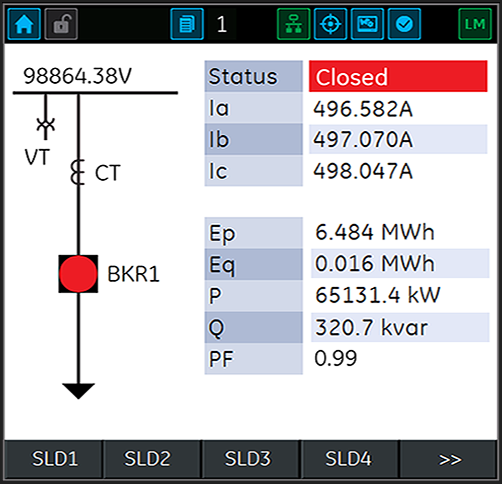Open the SLD3 tab
The image size is (502, 484).
coord(248,459)
